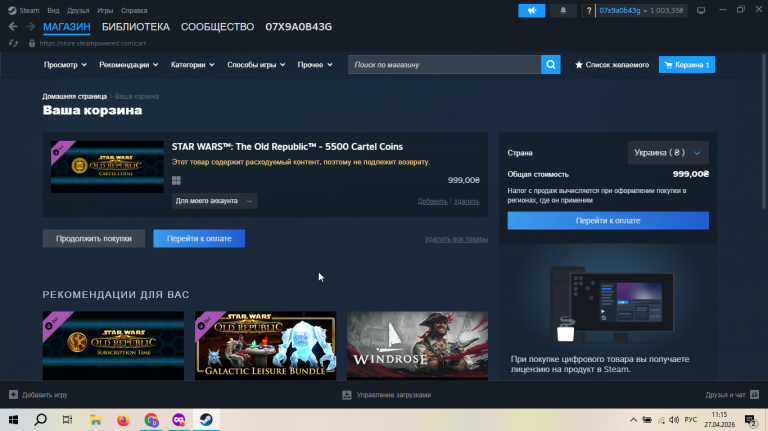The width and height of the screenshot is (768, 431).
Task: Click Удалить все товары link
Action: (x=456, y=239)
